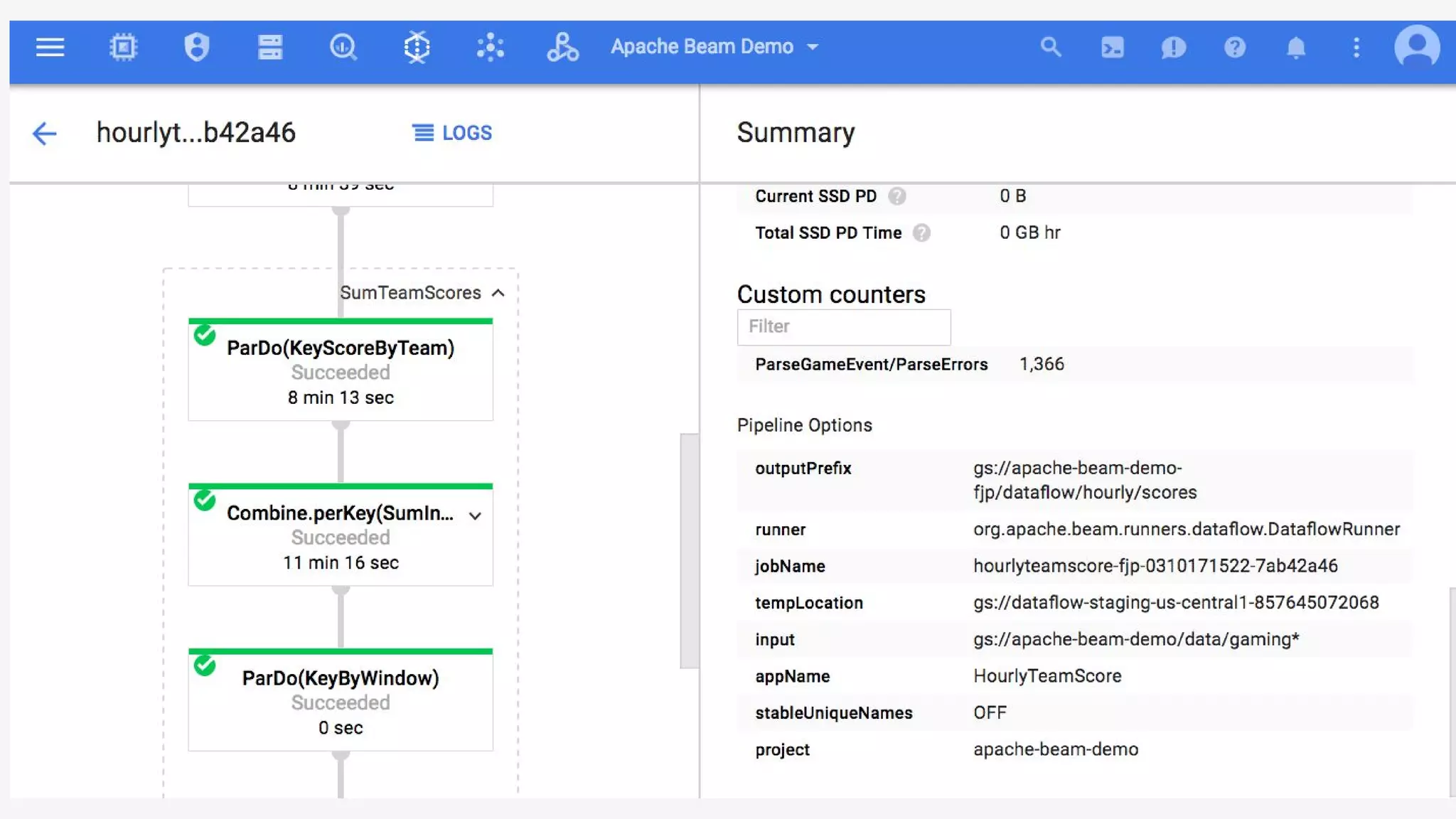Open the hamburger navigation menu
The height and width of the screenshot is (819, 1456).
50,47
